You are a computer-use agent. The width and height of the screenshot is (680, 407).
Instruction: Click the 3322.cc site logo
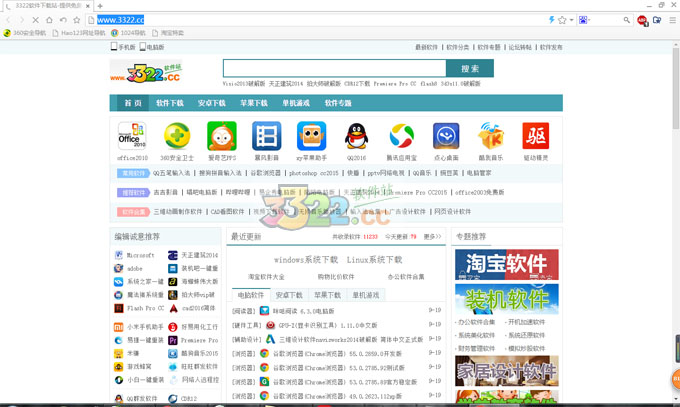tap(146, 72)
